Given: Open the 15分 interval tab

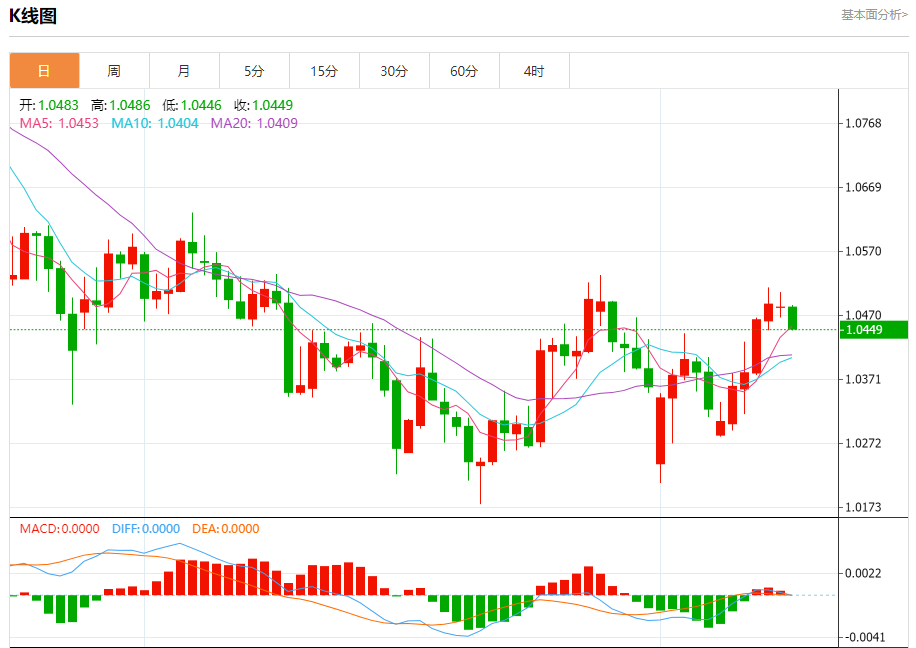Looking at the screenshot, I should click(x=325, y=71).
